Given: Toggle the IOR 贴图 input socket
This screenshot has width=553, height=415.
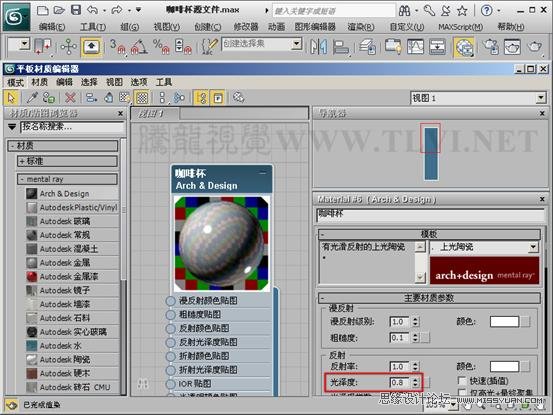Looking at the screenshot, I should pos(171,384).
